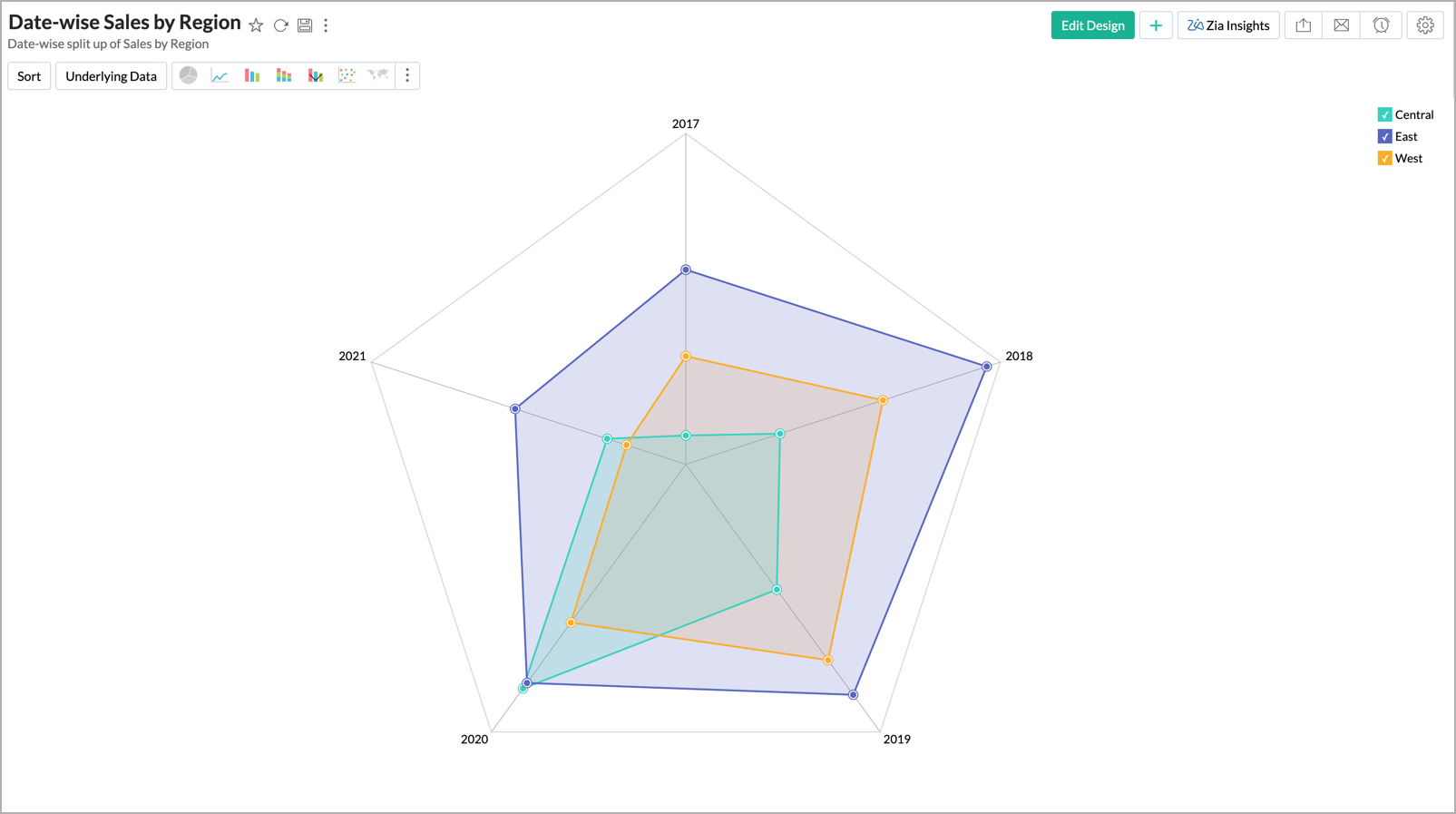Uncheck the East legend checkbox
The width and height of the screenshot is (1456, 814).
1384,136
